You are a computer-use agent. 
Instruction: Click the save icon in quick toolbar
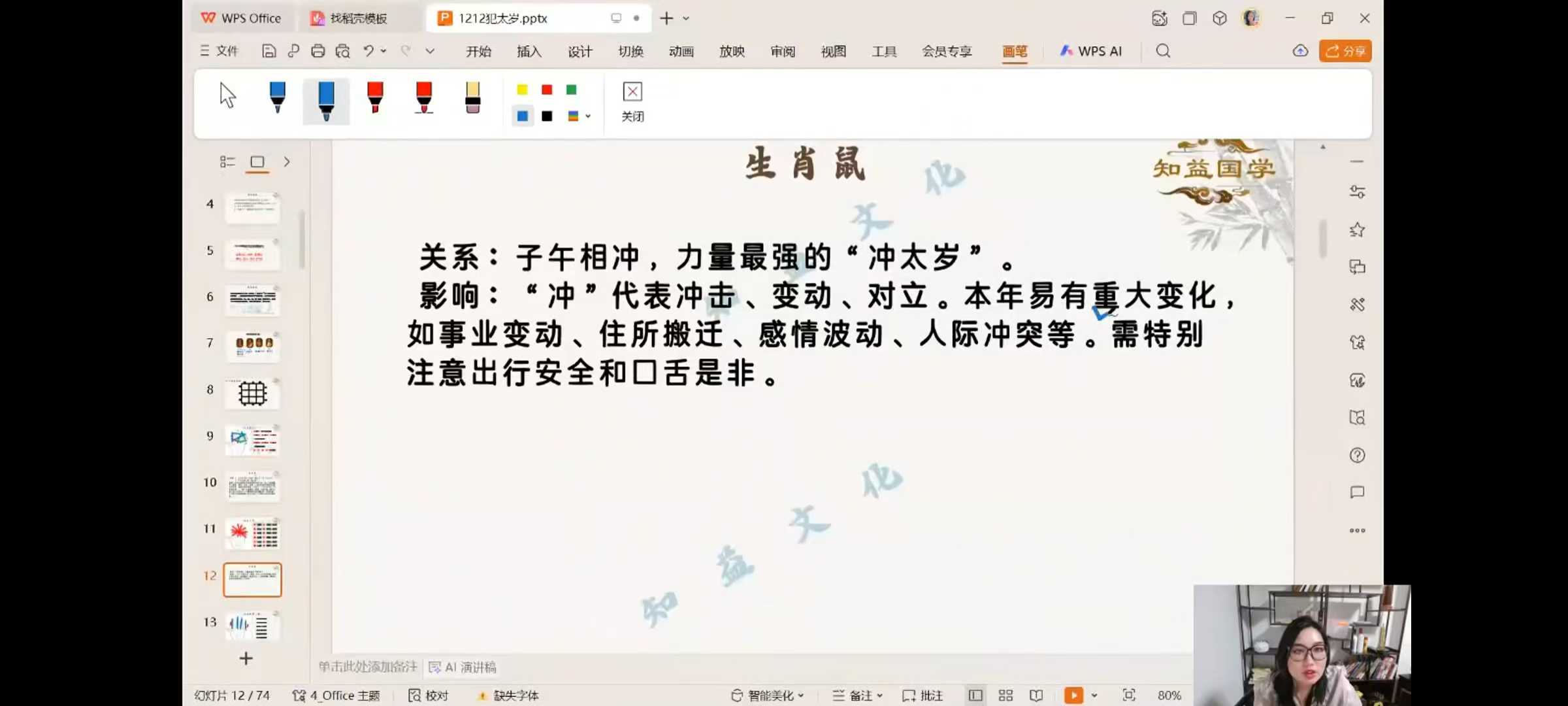(x=269, y=51)
